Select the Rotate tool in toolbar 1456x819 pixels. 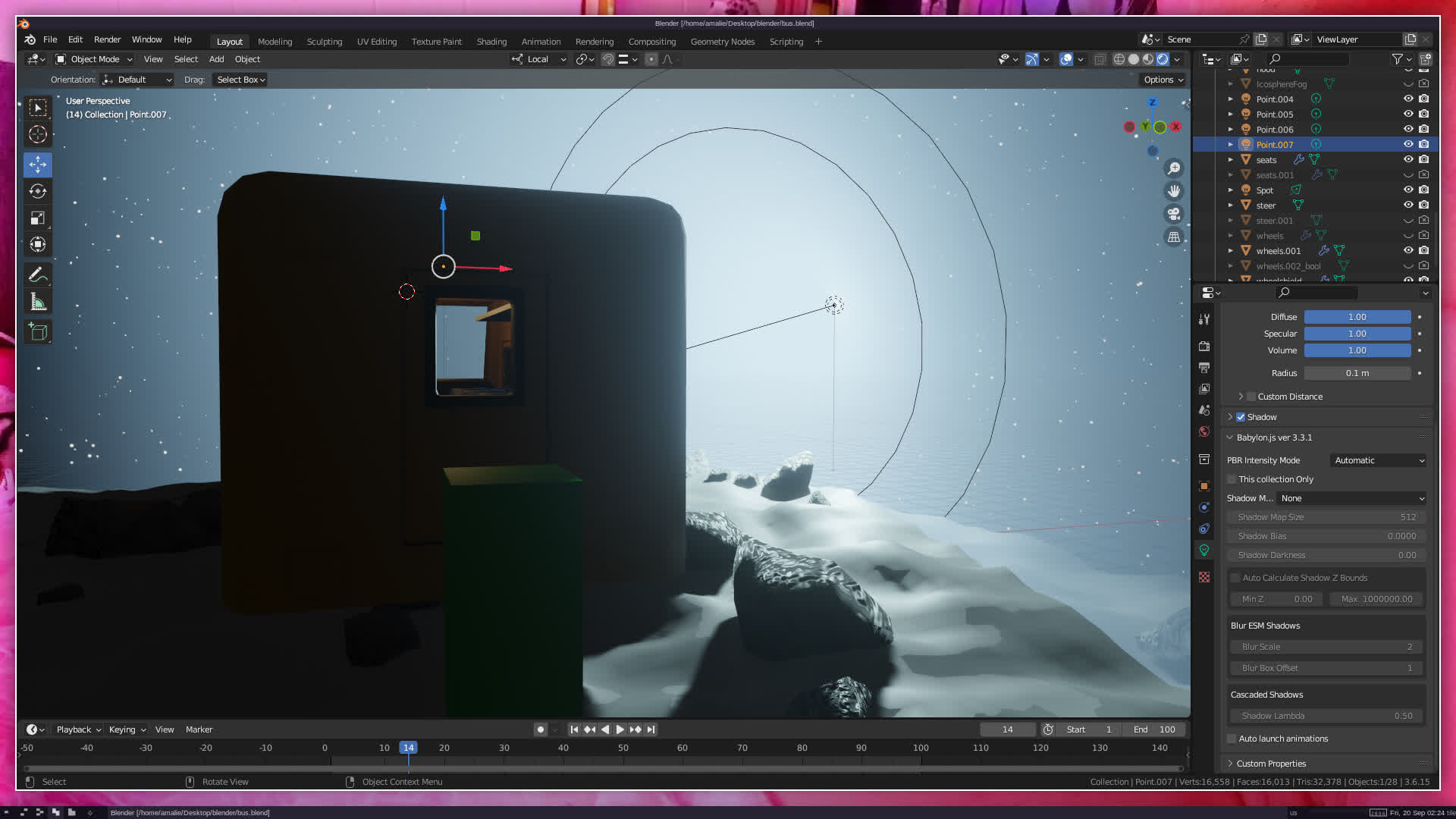coord(38,191)
